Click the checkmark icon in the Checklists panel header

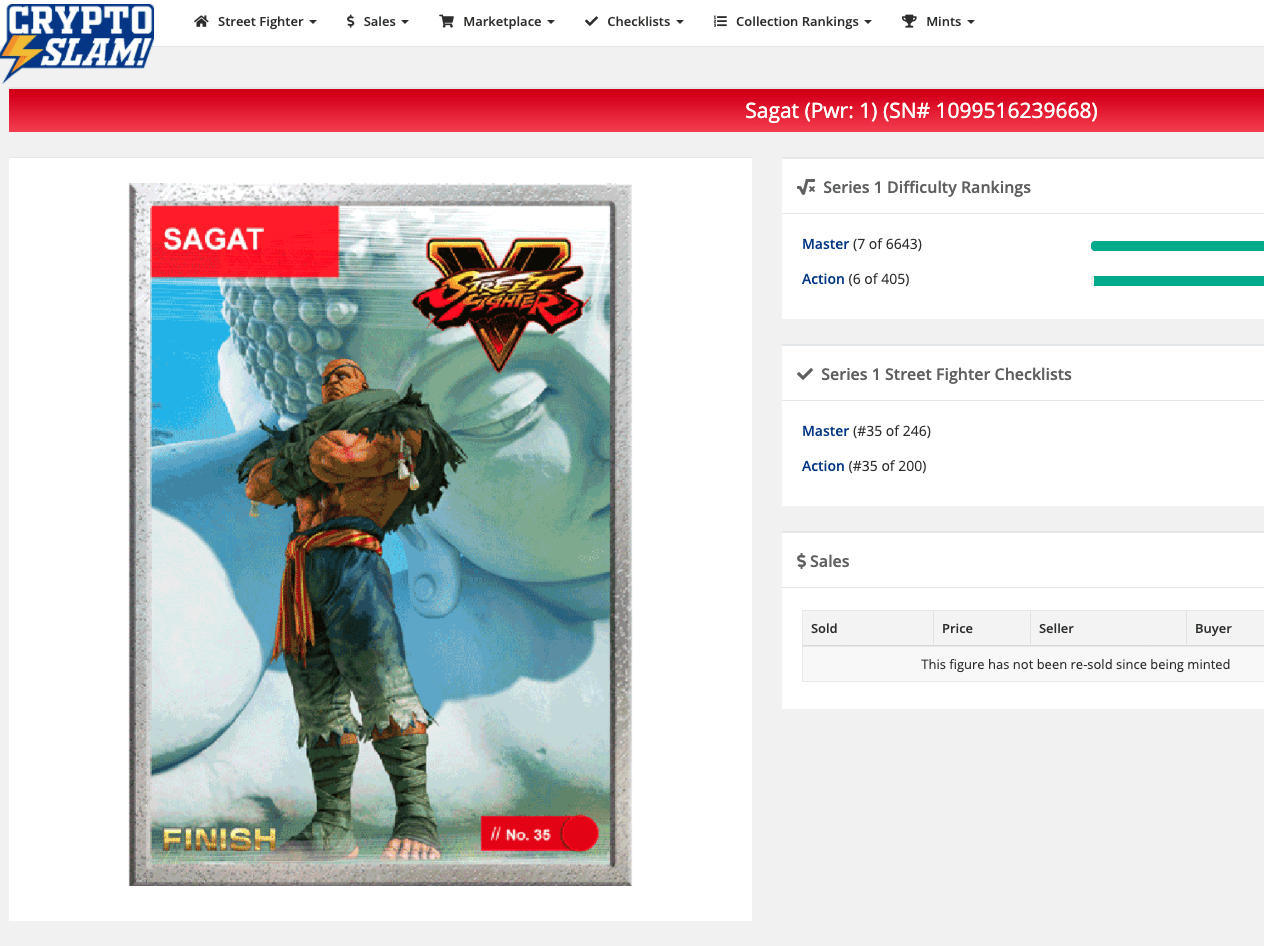point(805,373)
